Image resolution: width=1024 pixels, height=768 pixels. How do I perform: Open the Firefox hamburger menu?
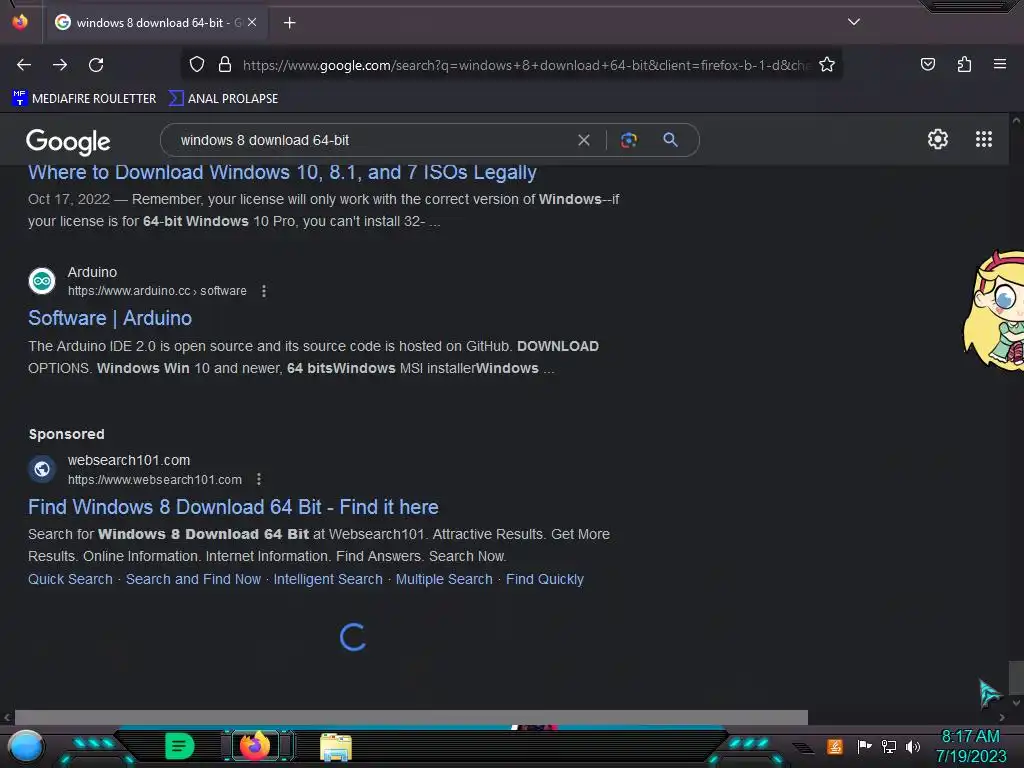[x=1000, y=64]
